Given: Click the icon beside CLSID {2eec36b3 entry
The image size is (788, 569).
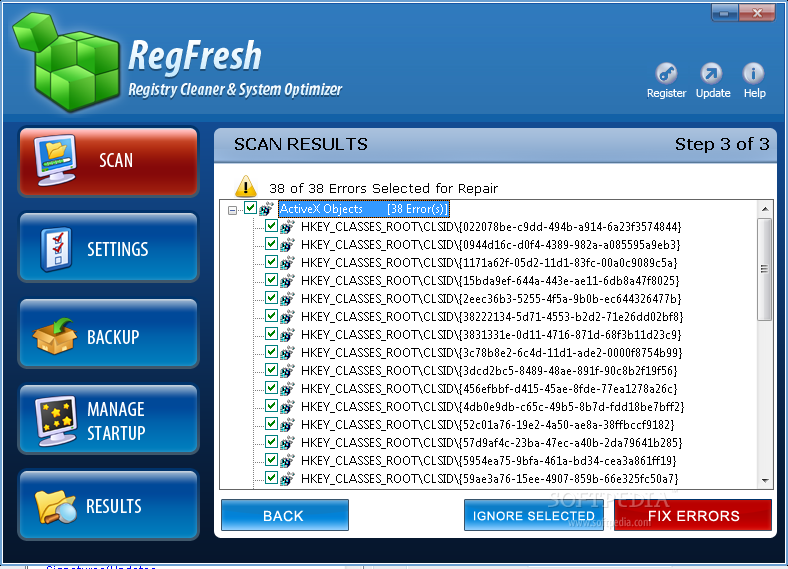Looking at the screenshot, I should pos(287,299).
